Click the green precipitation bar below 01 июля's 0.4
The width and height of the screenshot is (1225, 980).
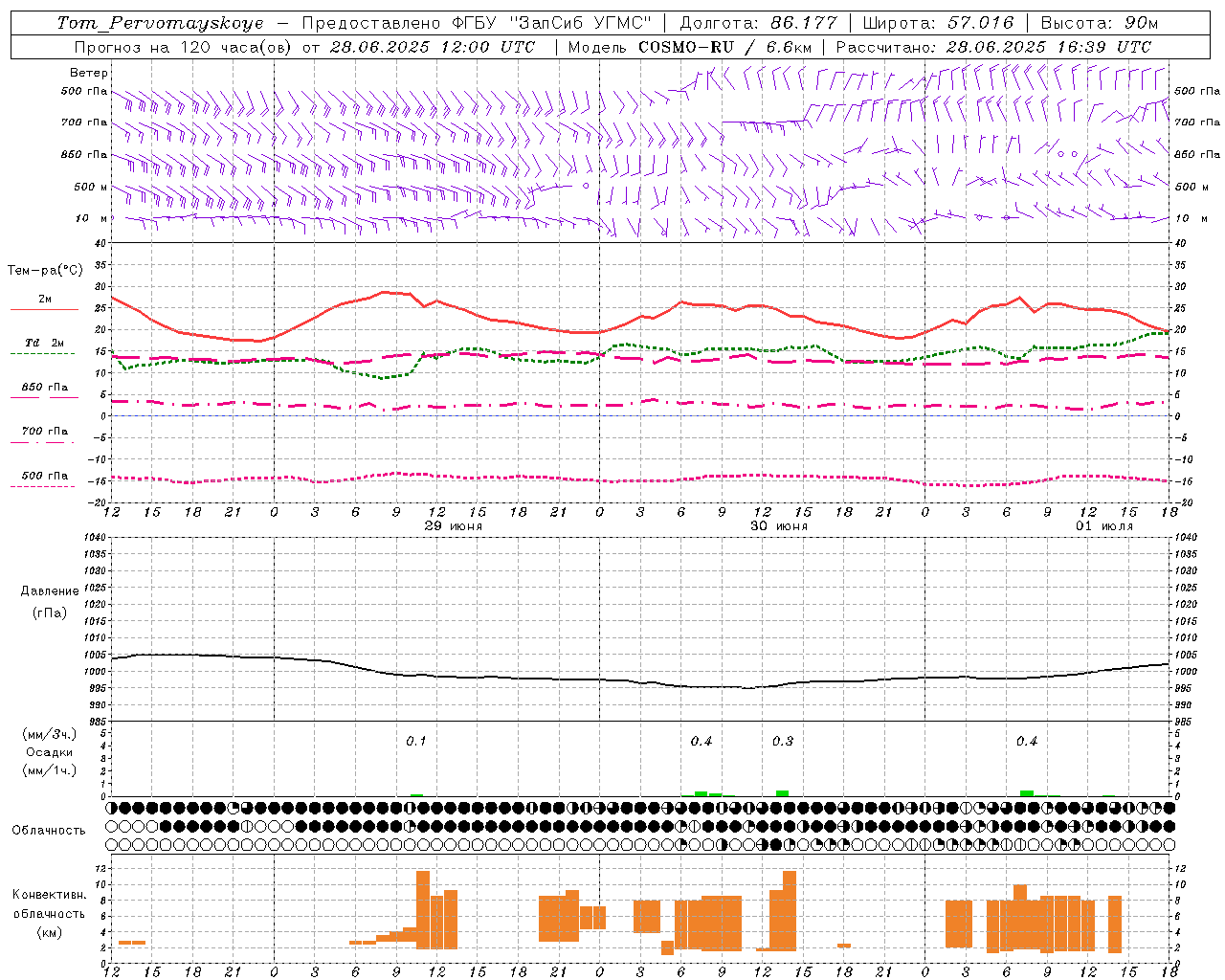pyautogui.click(x=1027, y=793)
